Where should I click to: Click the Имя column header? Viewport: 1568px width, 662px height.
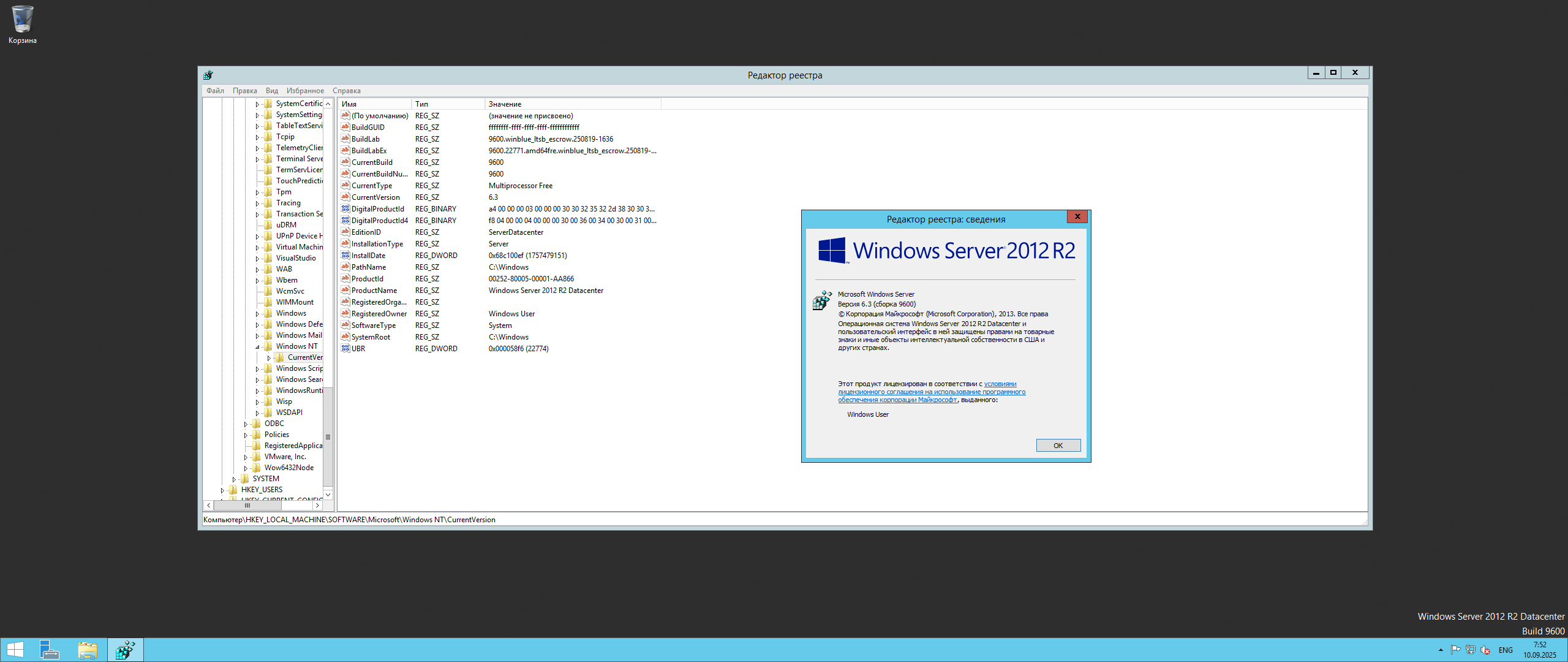pos(375,104)
